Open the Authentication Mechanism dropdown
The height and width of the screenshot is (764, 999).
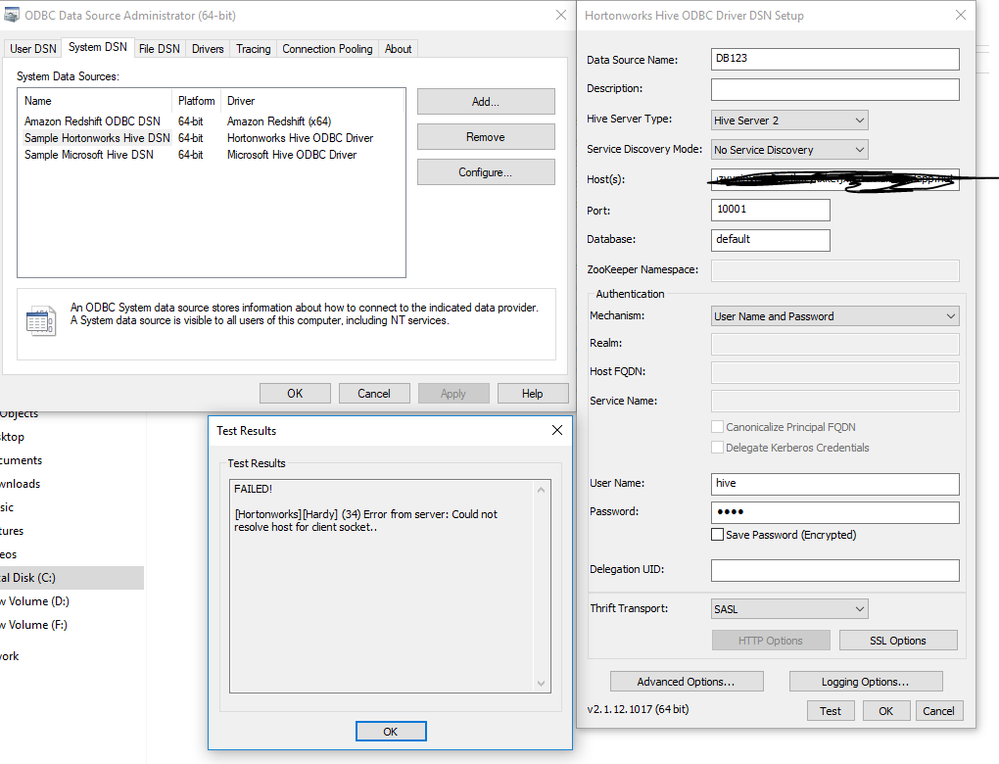pos(835,316)
